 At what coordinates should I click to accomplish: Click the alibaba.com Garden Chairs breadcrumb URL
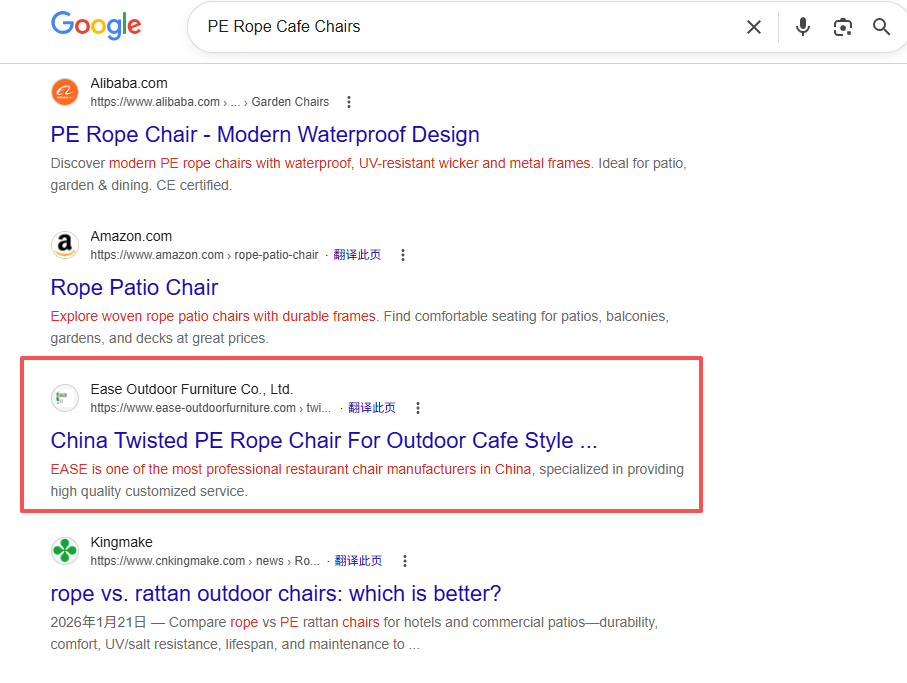[x=209, y=102]
